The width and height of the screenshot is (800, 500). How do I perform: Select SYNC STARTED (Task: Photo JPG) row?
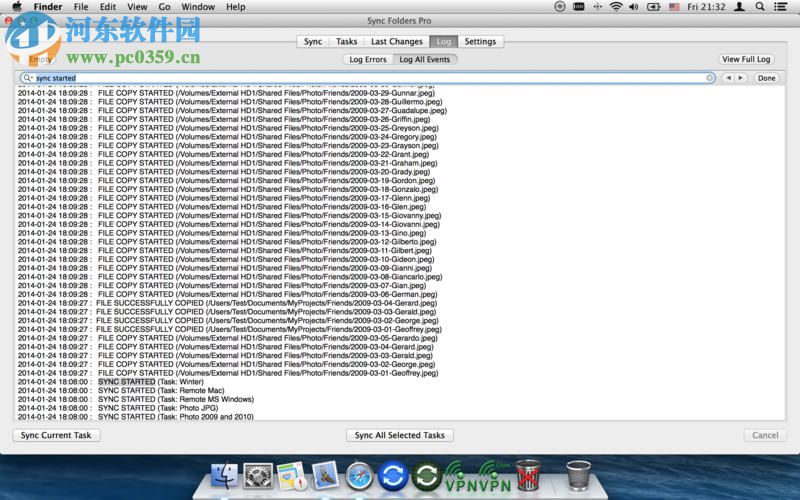[118, 408]
